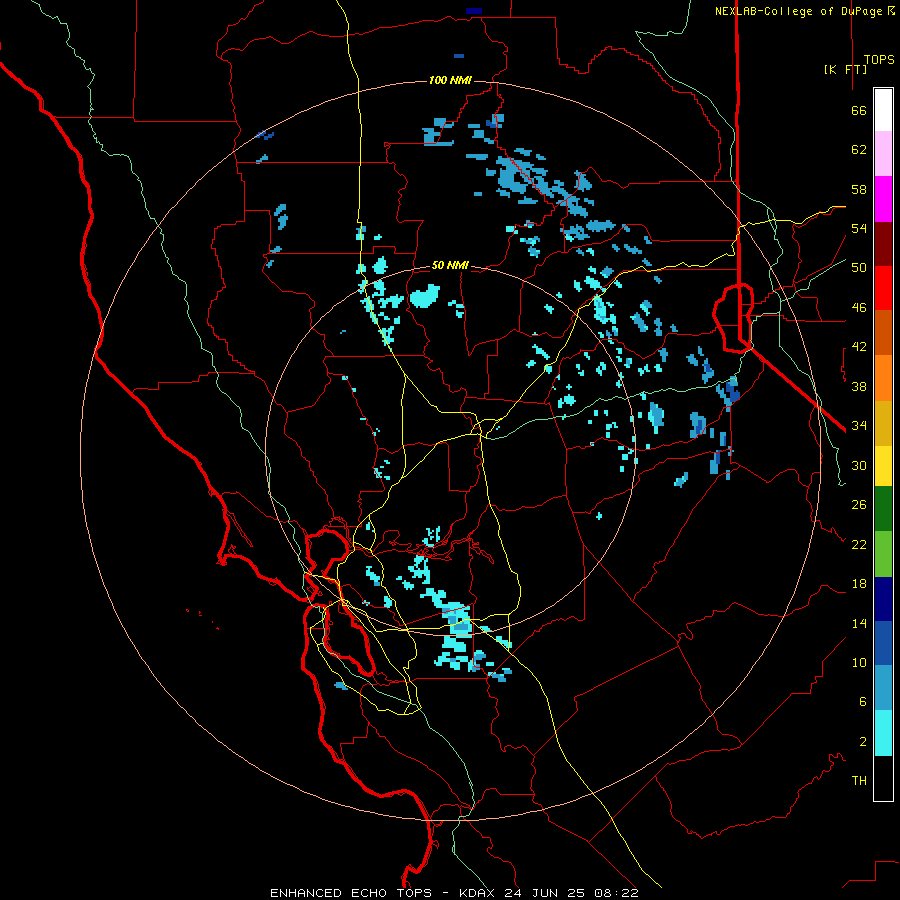Screen dimensions: 900x900
Task: Click the legend value 6
Action: [862, 702]
